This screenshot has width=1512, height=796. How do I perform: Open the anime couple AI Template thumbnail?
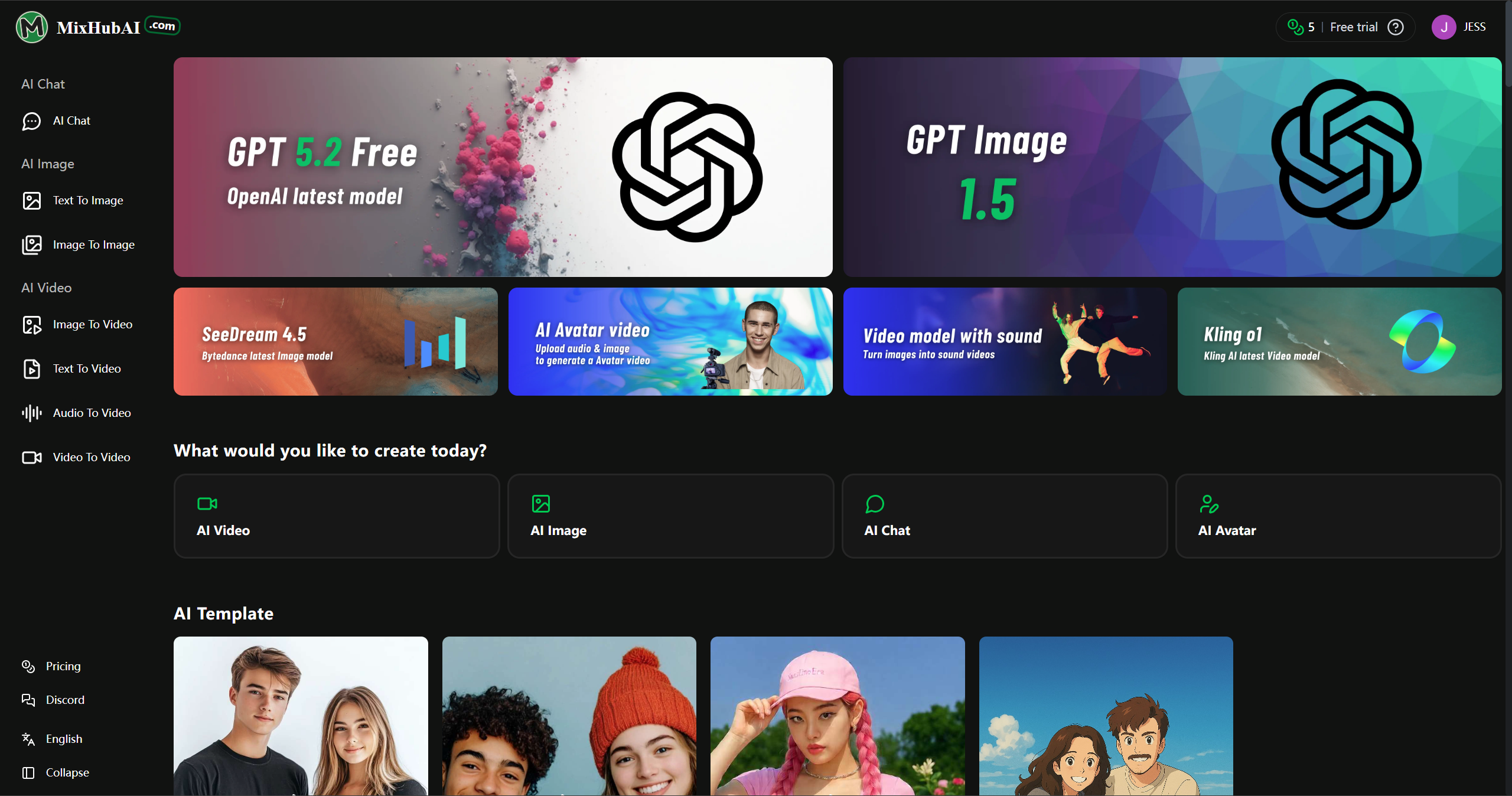[1105, 716]
